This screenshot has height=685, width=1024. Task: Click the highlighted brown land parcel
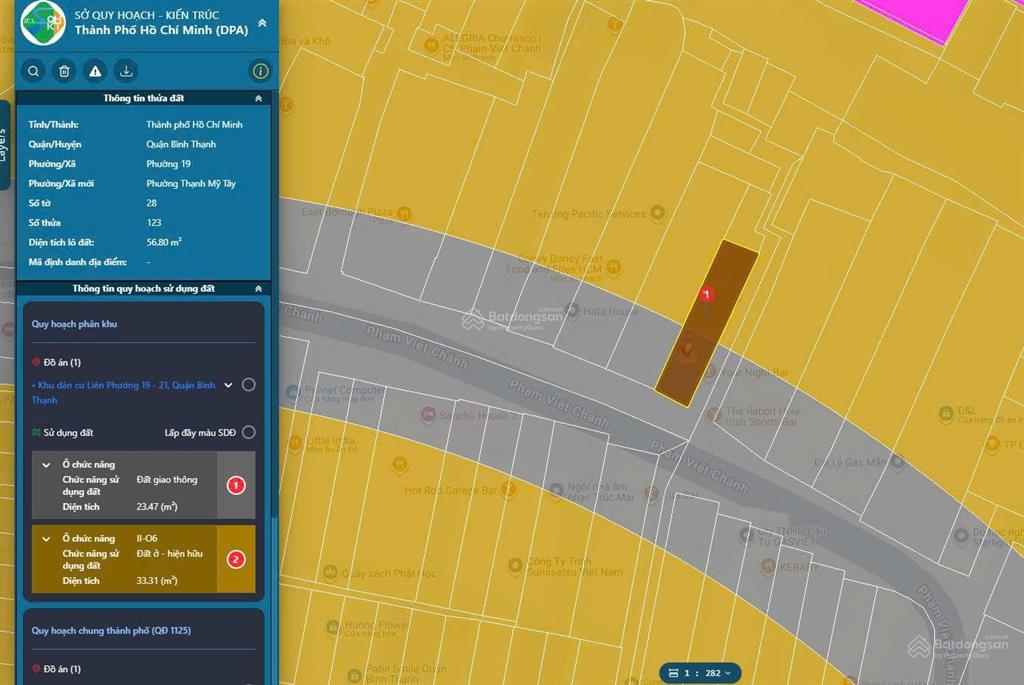tap(707, 323)
